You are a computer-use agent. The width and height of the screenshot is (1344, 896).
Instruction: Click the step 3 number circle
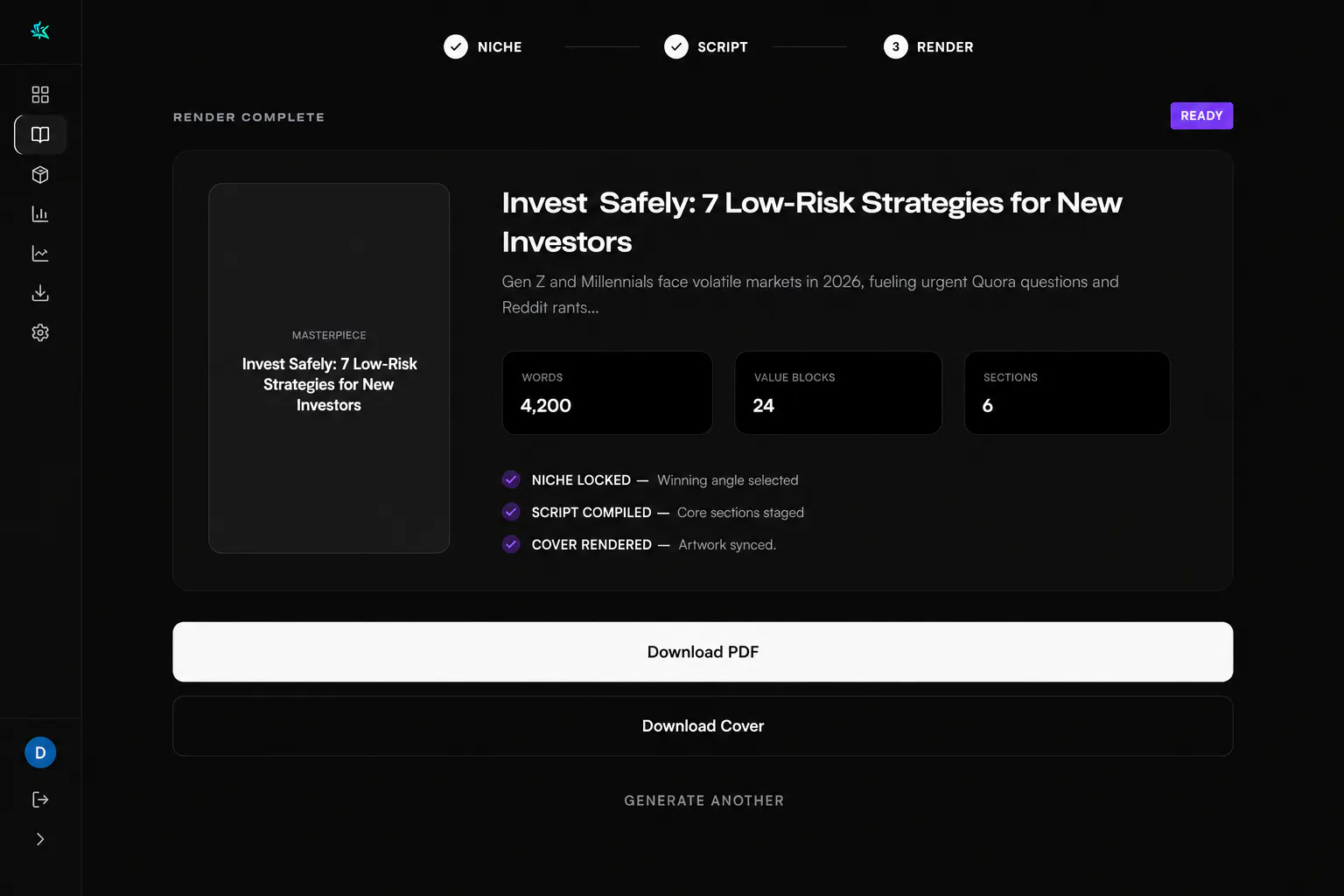click(896, 46)
